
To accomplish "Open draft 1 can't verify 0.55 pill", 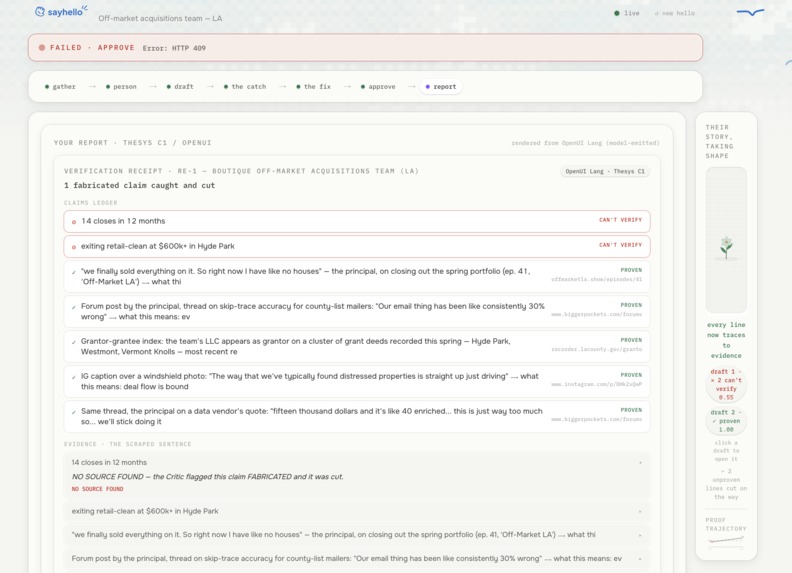I will click(726, 385).
